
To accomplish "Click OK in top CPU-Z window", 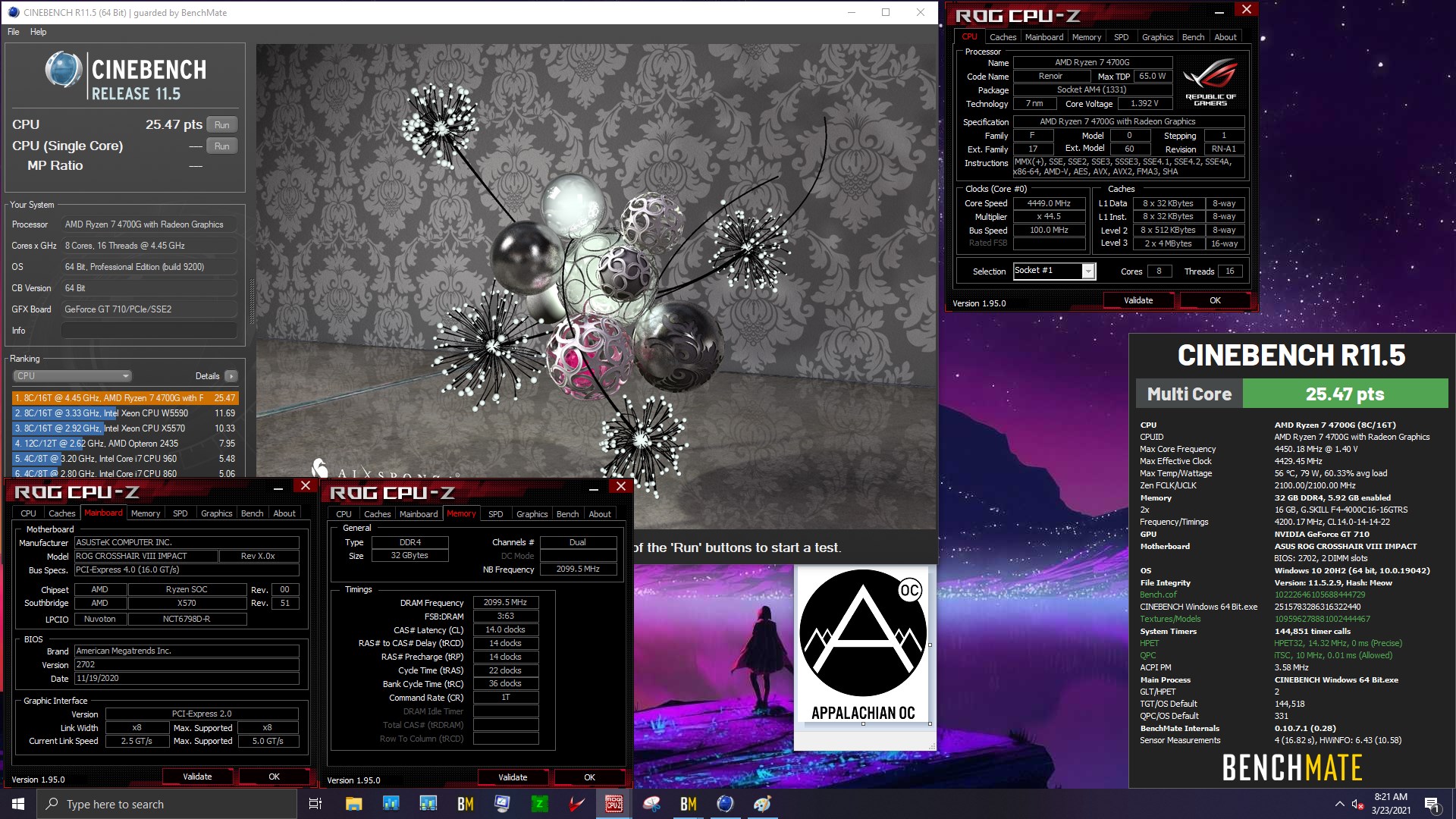I will coord(1215,300).
